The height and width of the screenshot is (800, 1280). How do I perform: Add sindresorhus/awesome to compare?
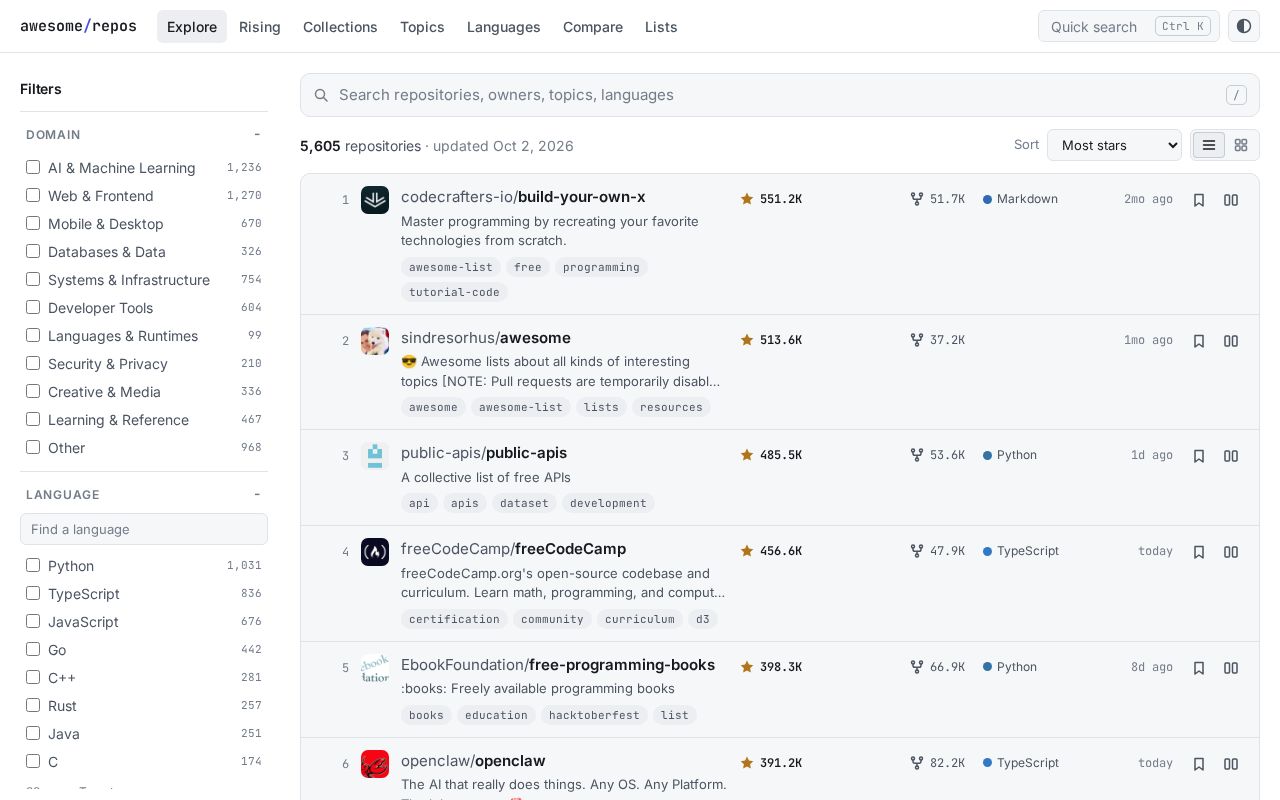[x=1231, y=341]
